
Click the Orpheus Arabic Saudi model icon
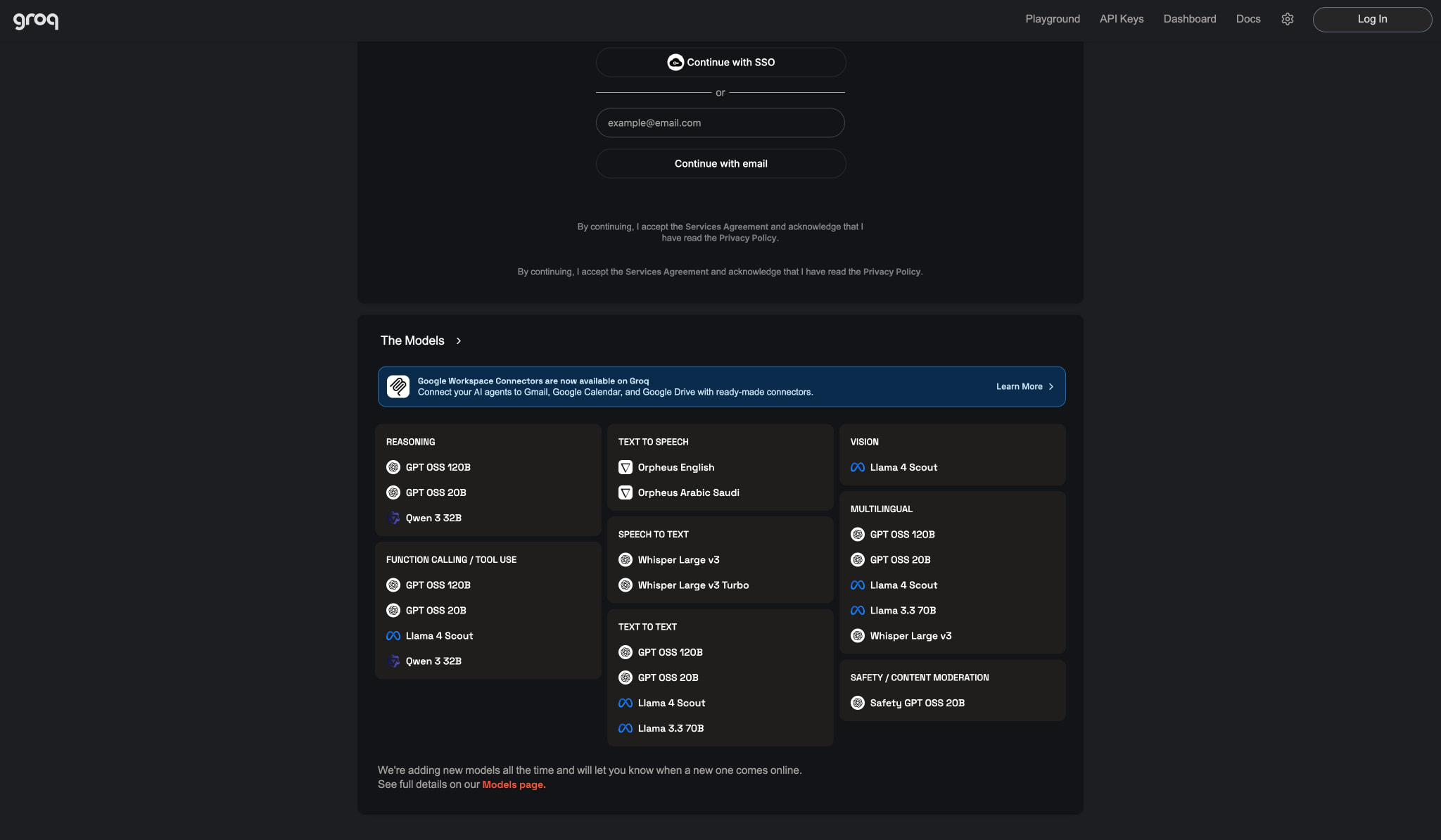626,492
